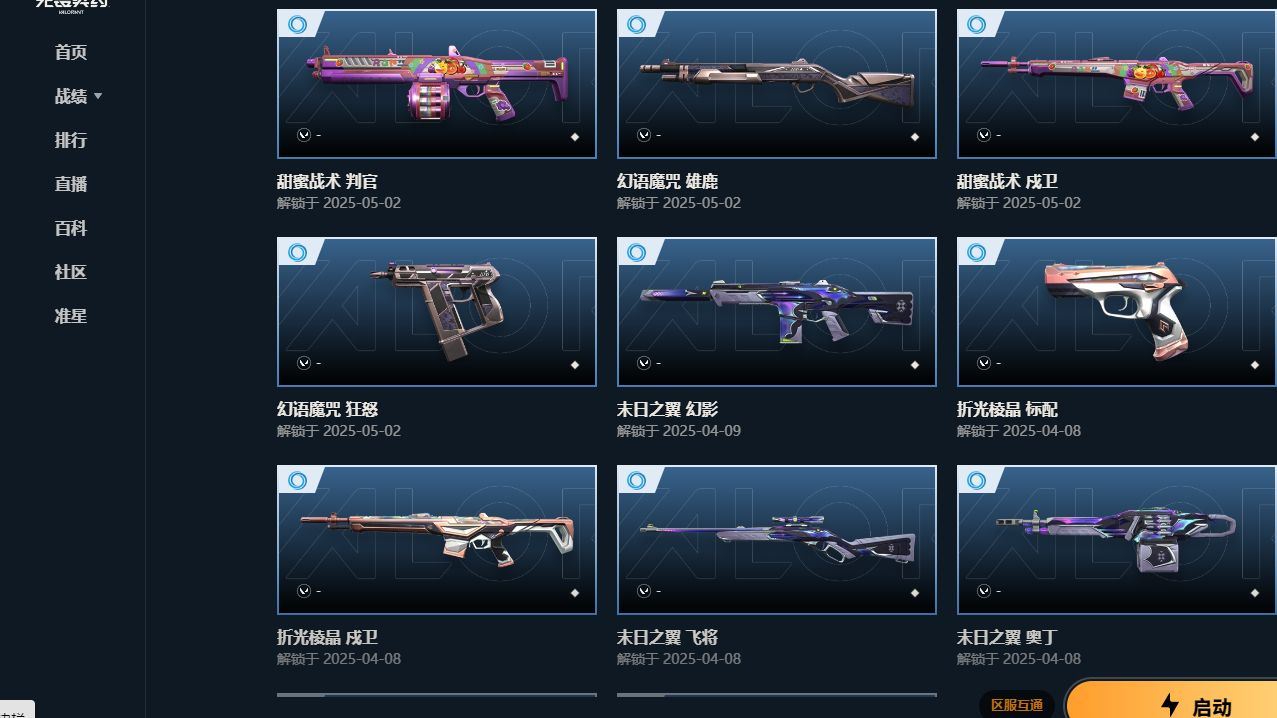1277x718 pixels.
Task: Click the diamond tier icon on 折光棱晶 戍卫 card
Action: [x=574, y=593]
